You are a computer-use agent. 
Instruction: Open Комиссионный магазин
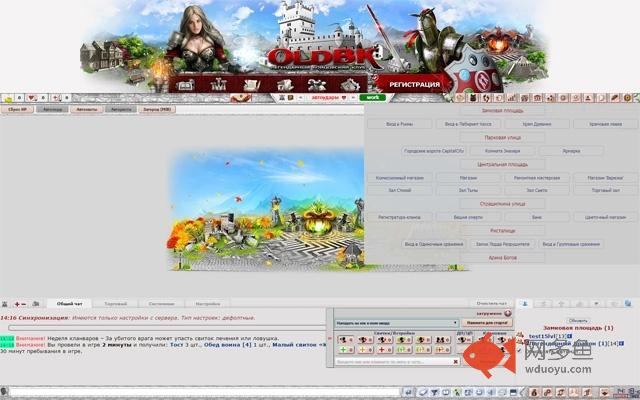pyautogui.click(x=400, y=178)
